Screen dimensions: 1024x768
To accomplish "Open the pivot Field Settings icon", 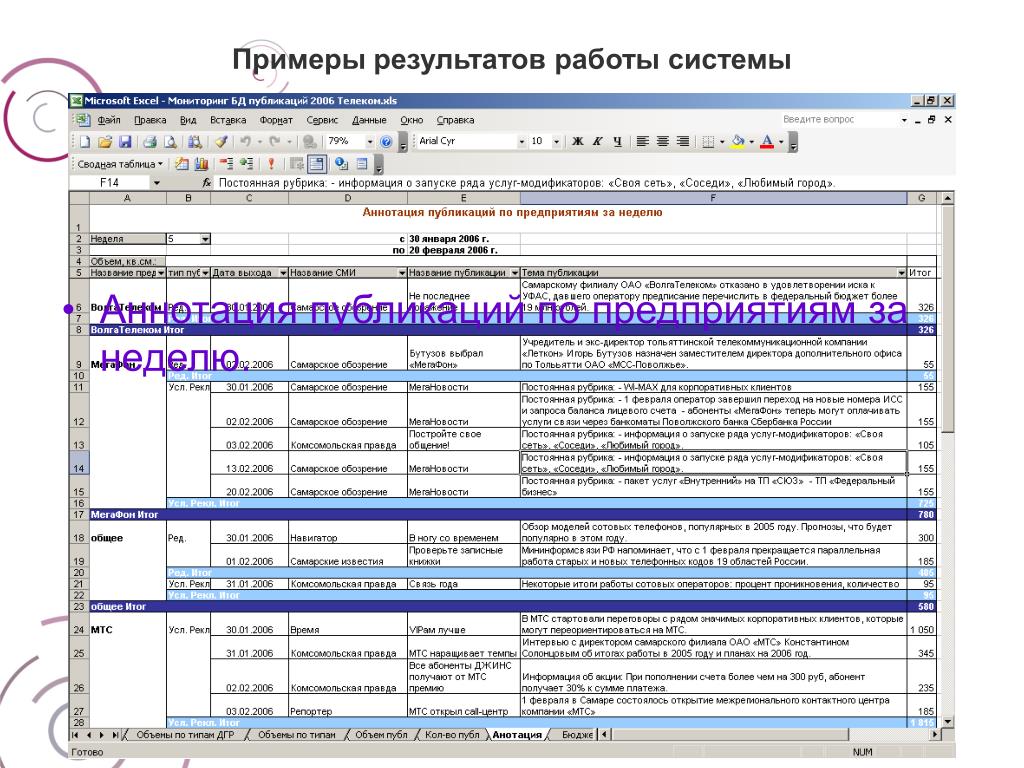I will click(341, 164).
